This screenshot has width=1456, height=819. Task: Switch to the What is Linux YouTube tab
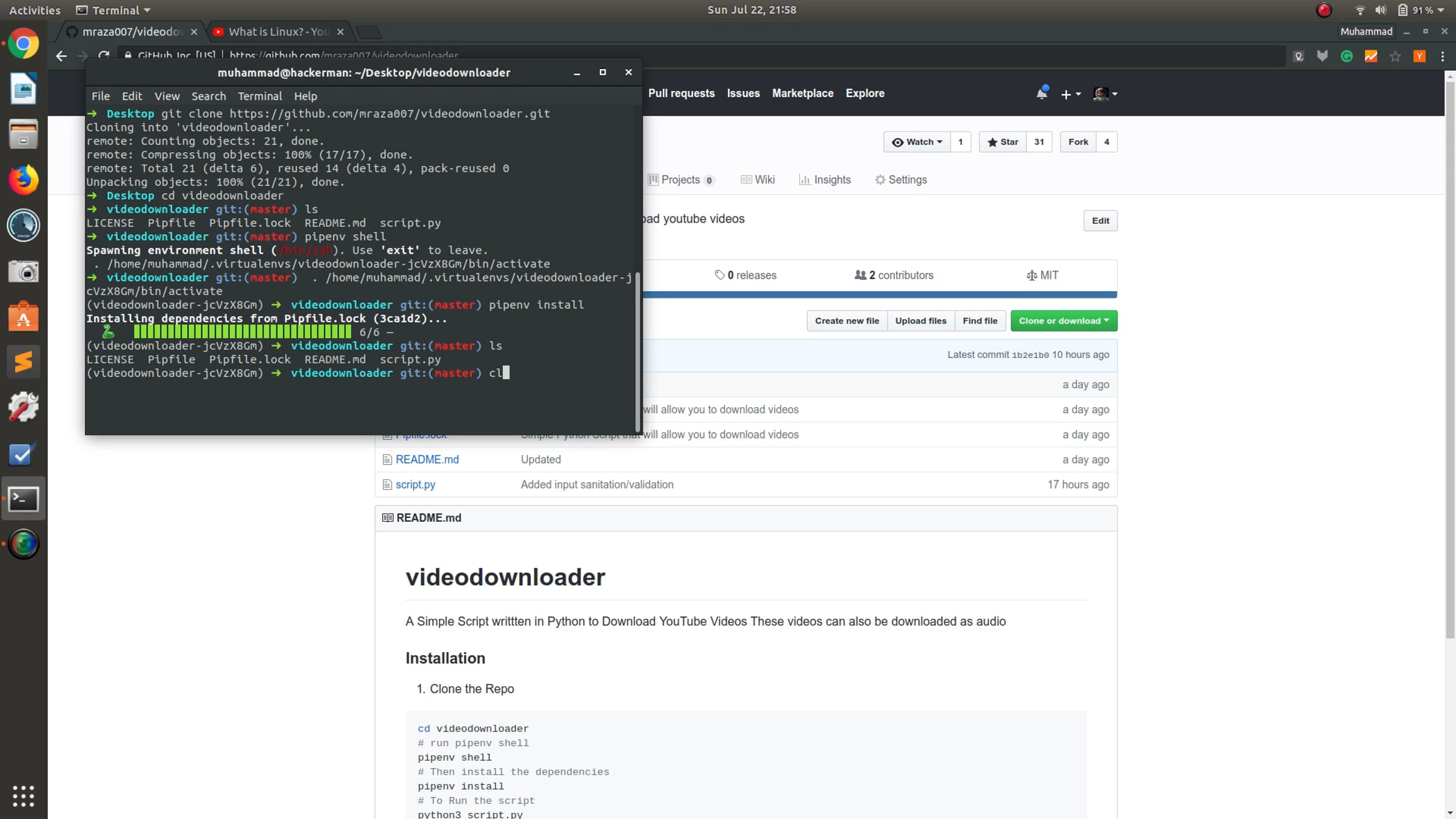coord(279,32)
